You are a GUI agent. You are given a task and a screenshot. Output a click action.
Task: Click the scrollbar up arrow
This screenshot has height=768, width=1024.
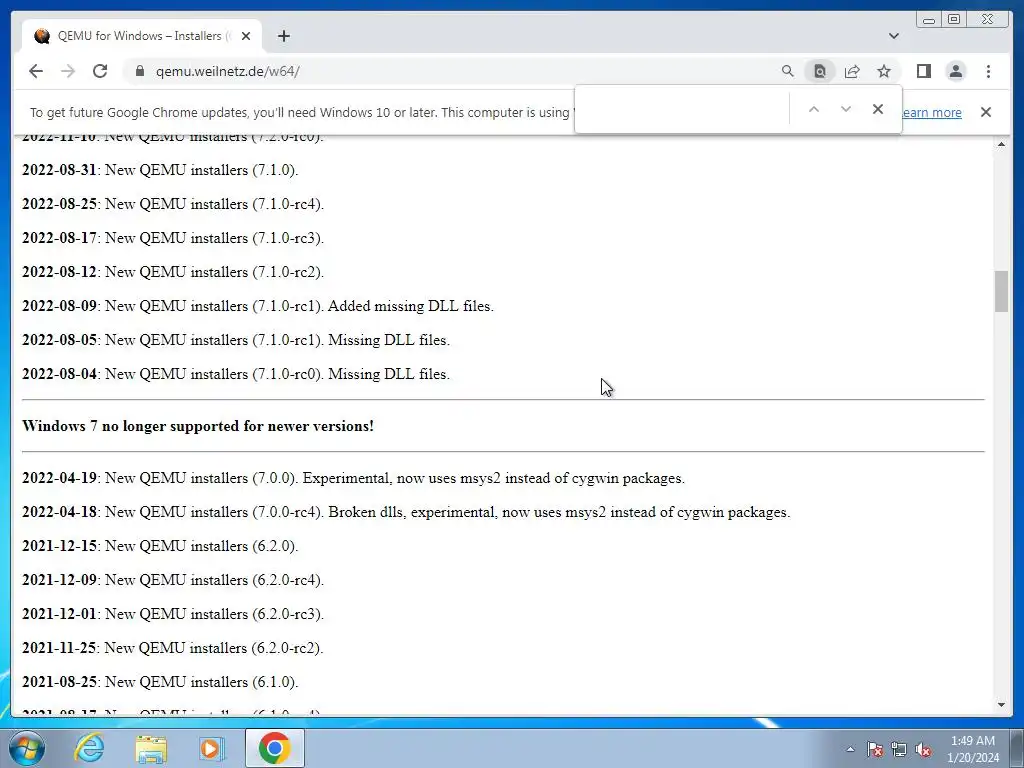point(1001,144)
